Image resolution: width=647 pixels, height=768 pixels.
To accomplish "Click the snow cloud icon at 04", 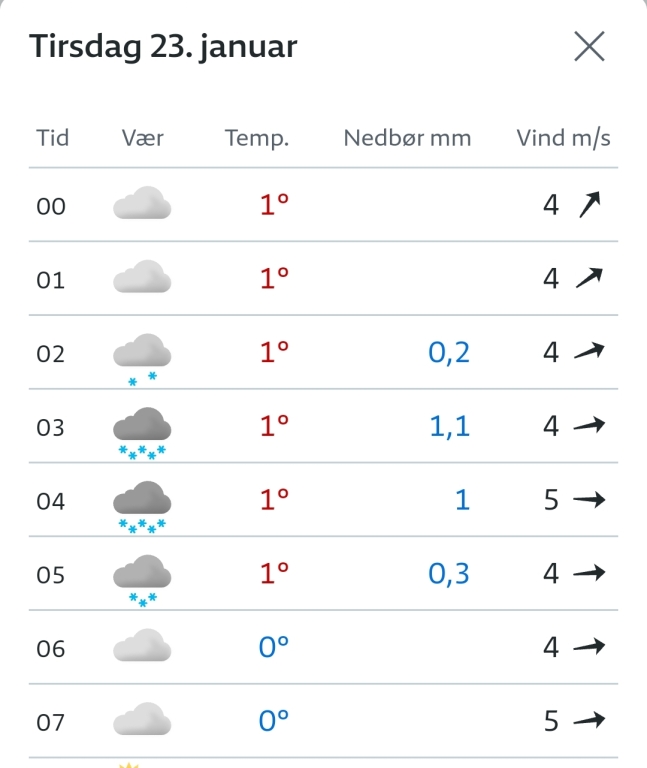I will tap(142, 504).
